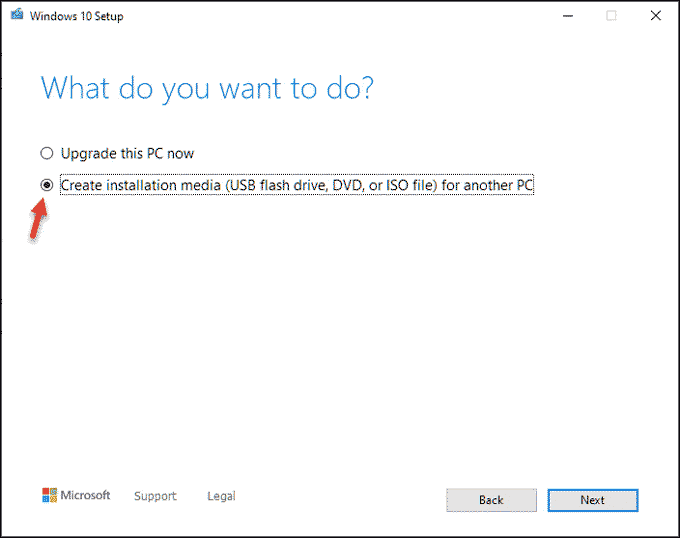This screenshot has height=538, width=680.
Task: Click the Microsoft wordmark text
Action: click(85, 495)
